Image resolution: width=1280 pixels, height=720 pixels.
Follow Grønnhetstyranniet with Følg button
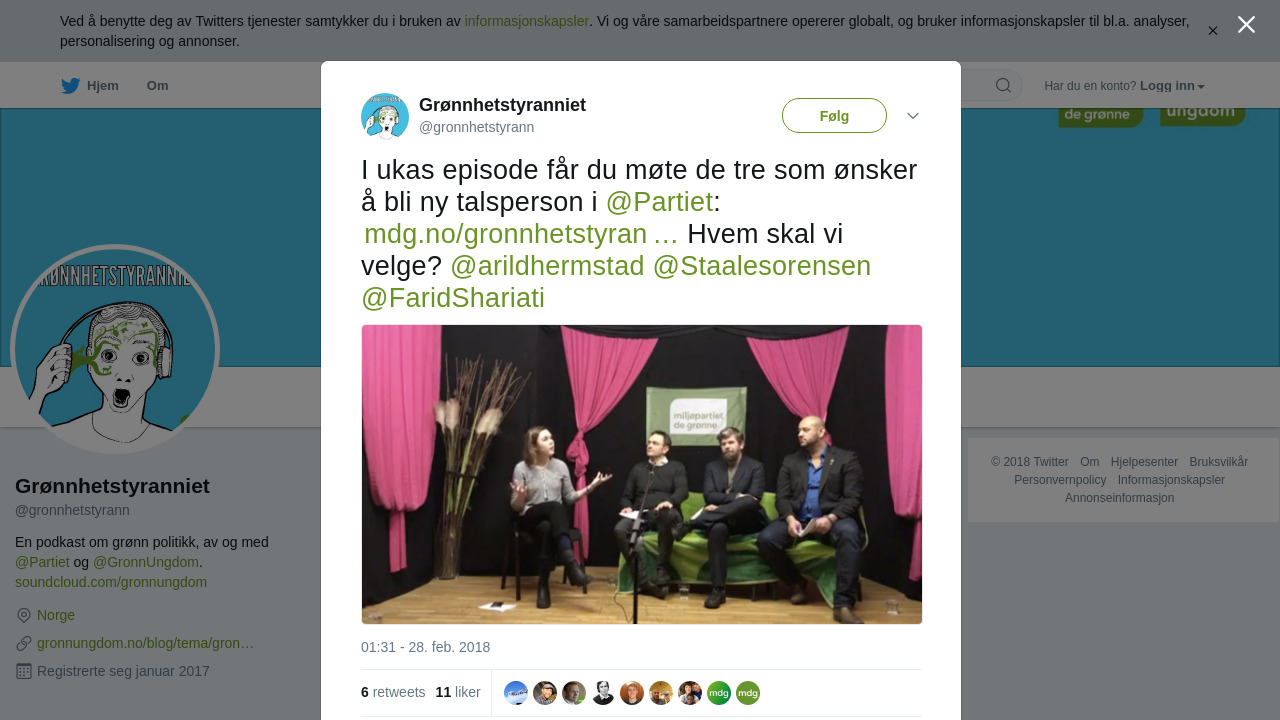coord(834,116)
